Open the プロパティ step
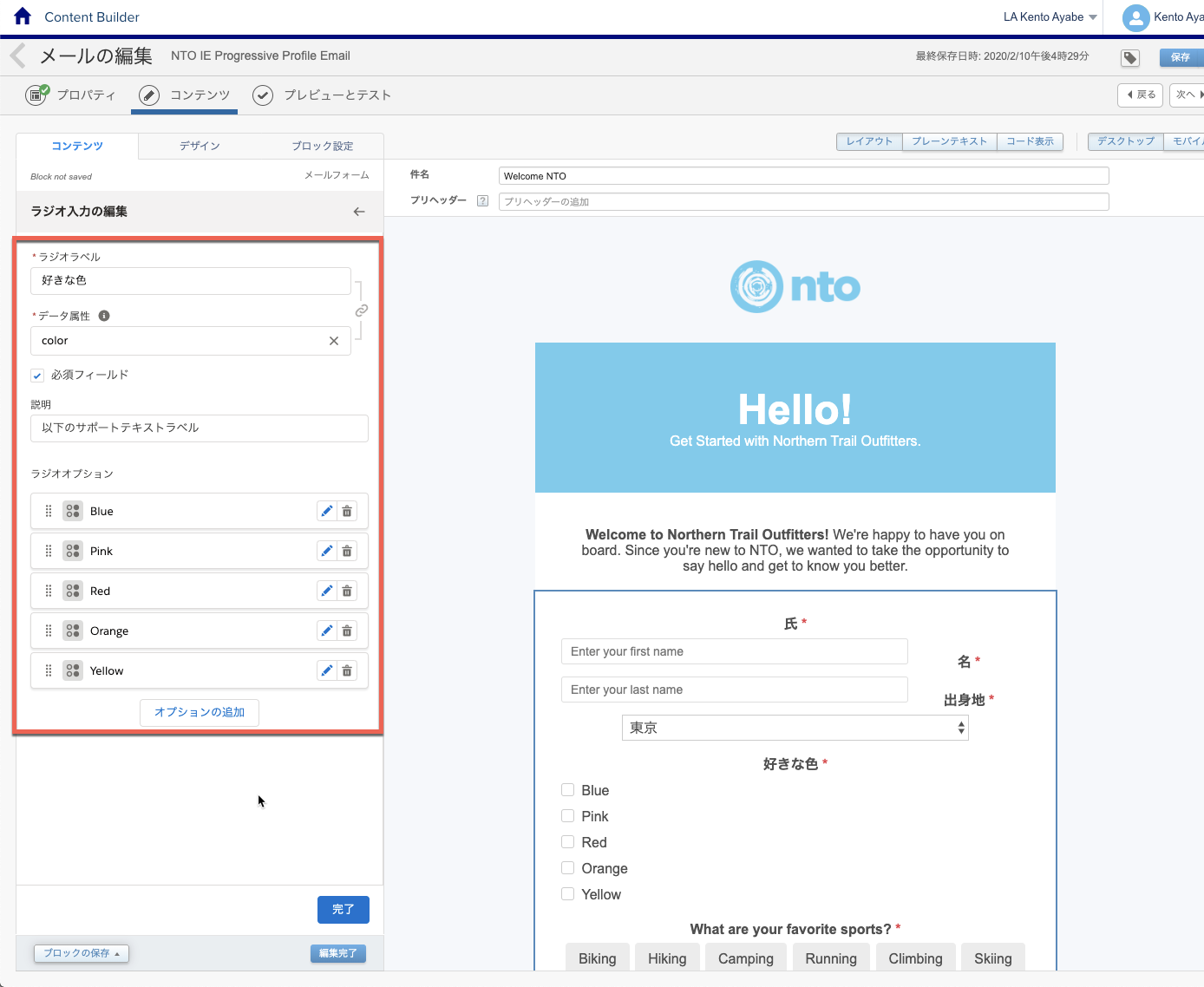 (71, 95)
